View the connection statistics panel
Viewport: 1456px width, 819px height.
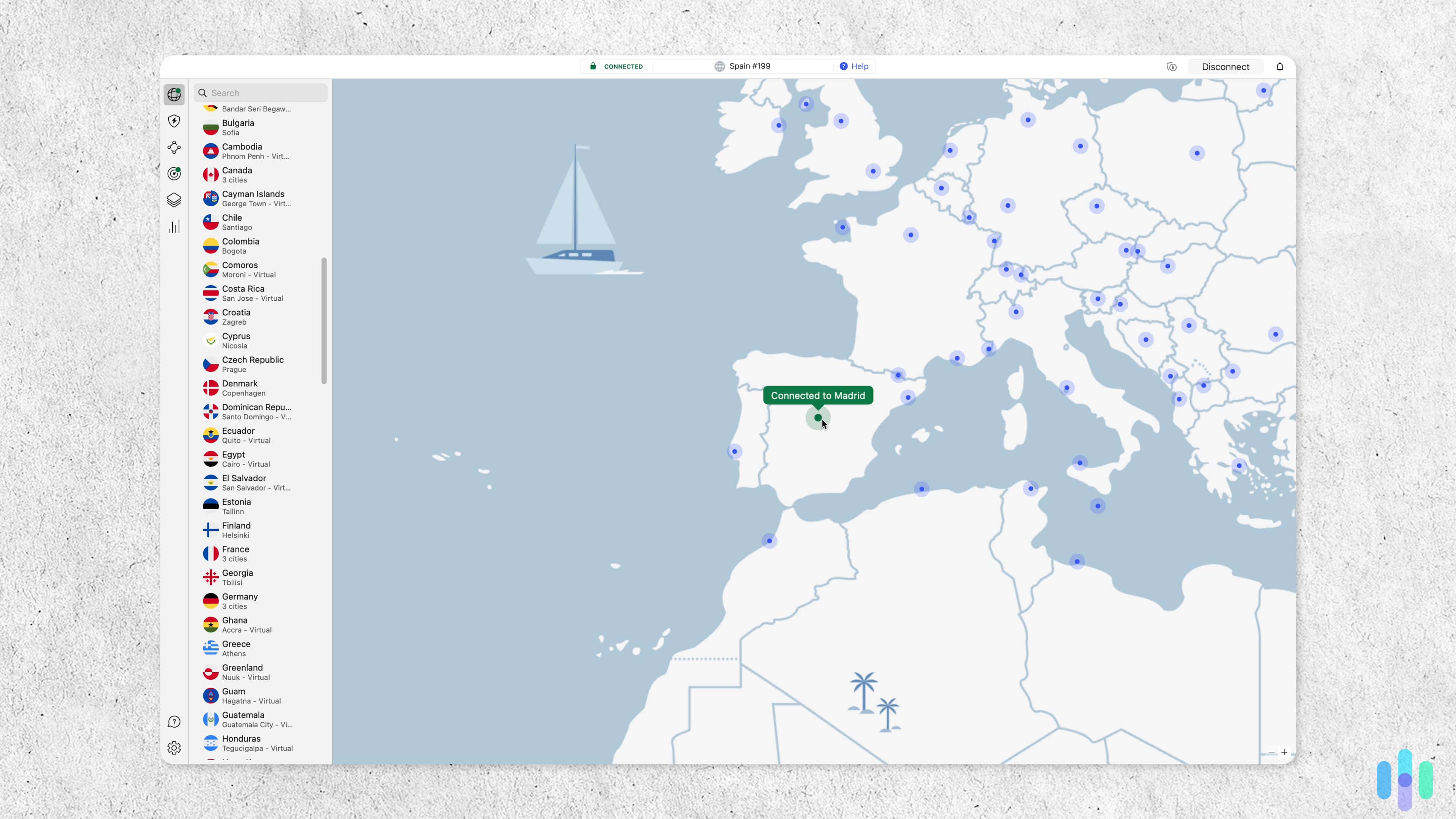(174, 226)
